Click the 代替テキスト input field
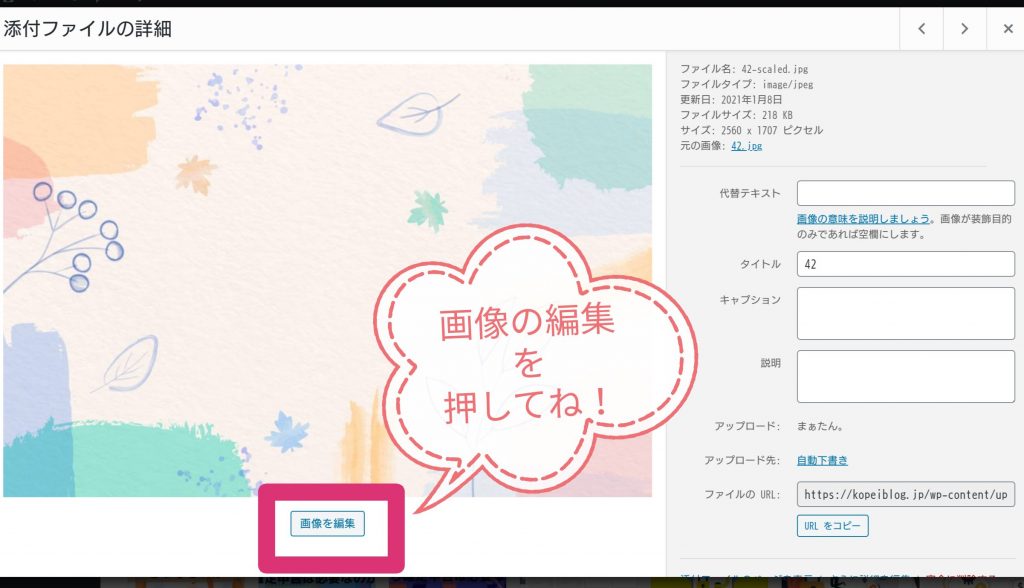The image size is (1024, 588). click(x=905, y=193)
